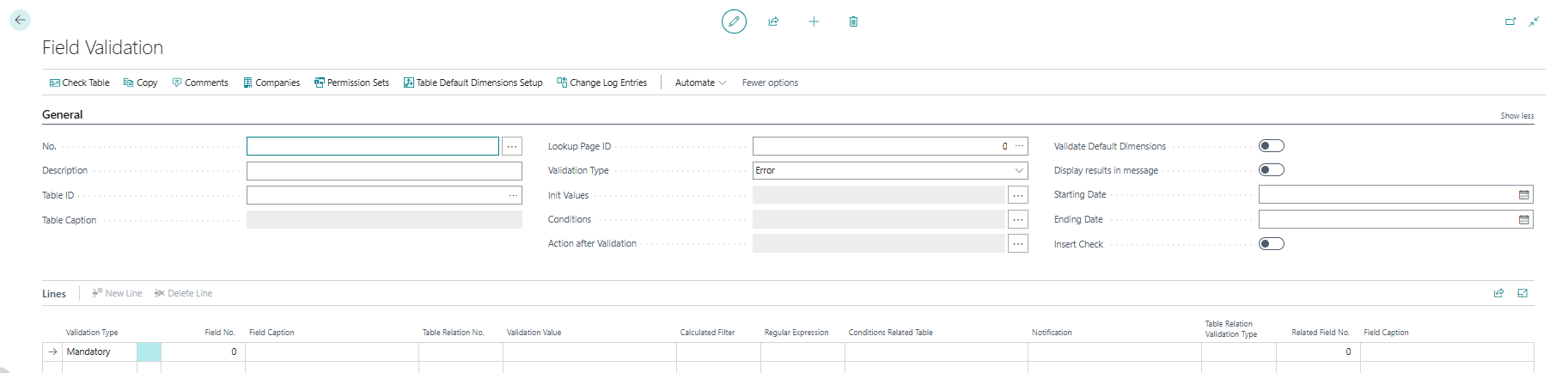Open the Starting Date calendar picker
The image size is (1568, 373).
[1523, 195]
